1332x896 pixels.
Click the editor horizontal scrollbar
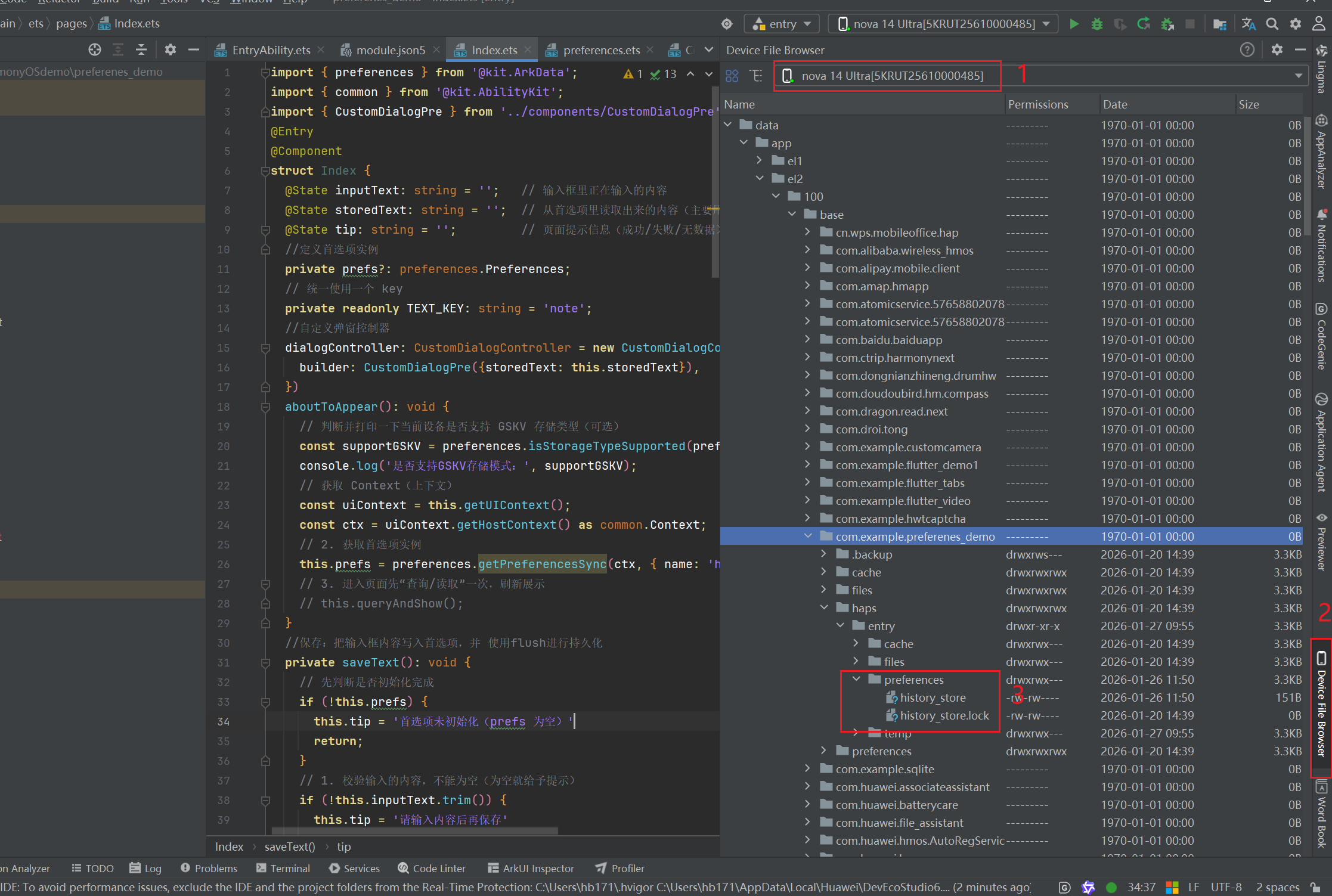pyautogui.click(x=414, y=831)
